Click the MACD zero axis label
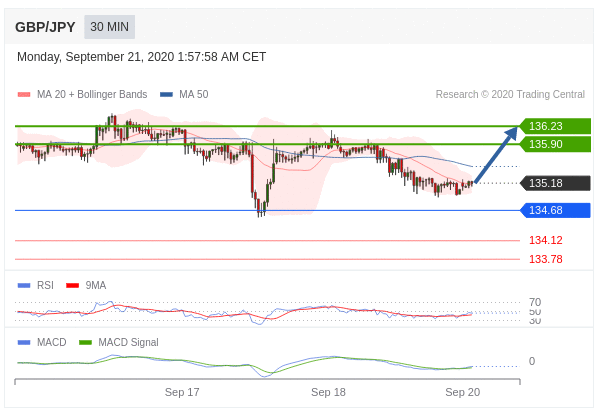This screenshot has width=601, height=417. tap(532, 361)
